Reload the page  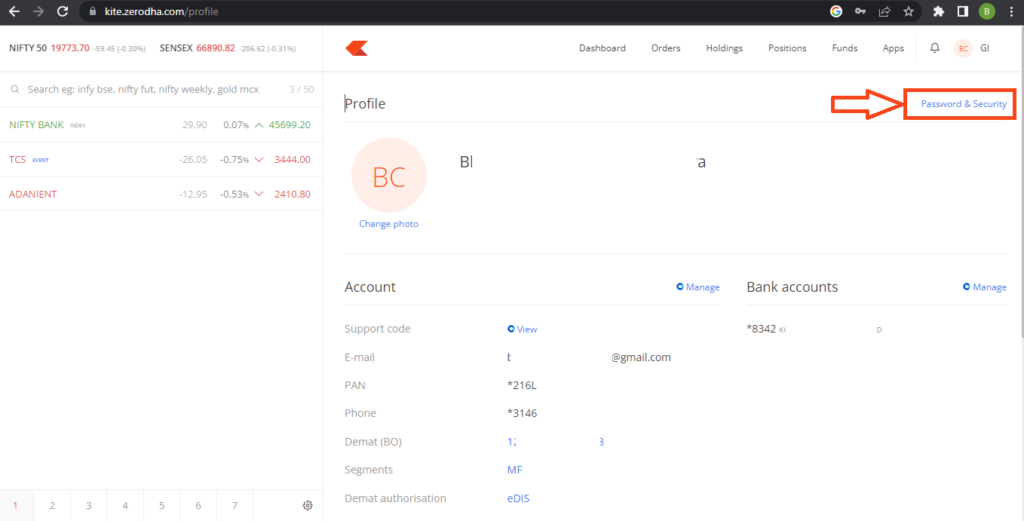point(63,11)
